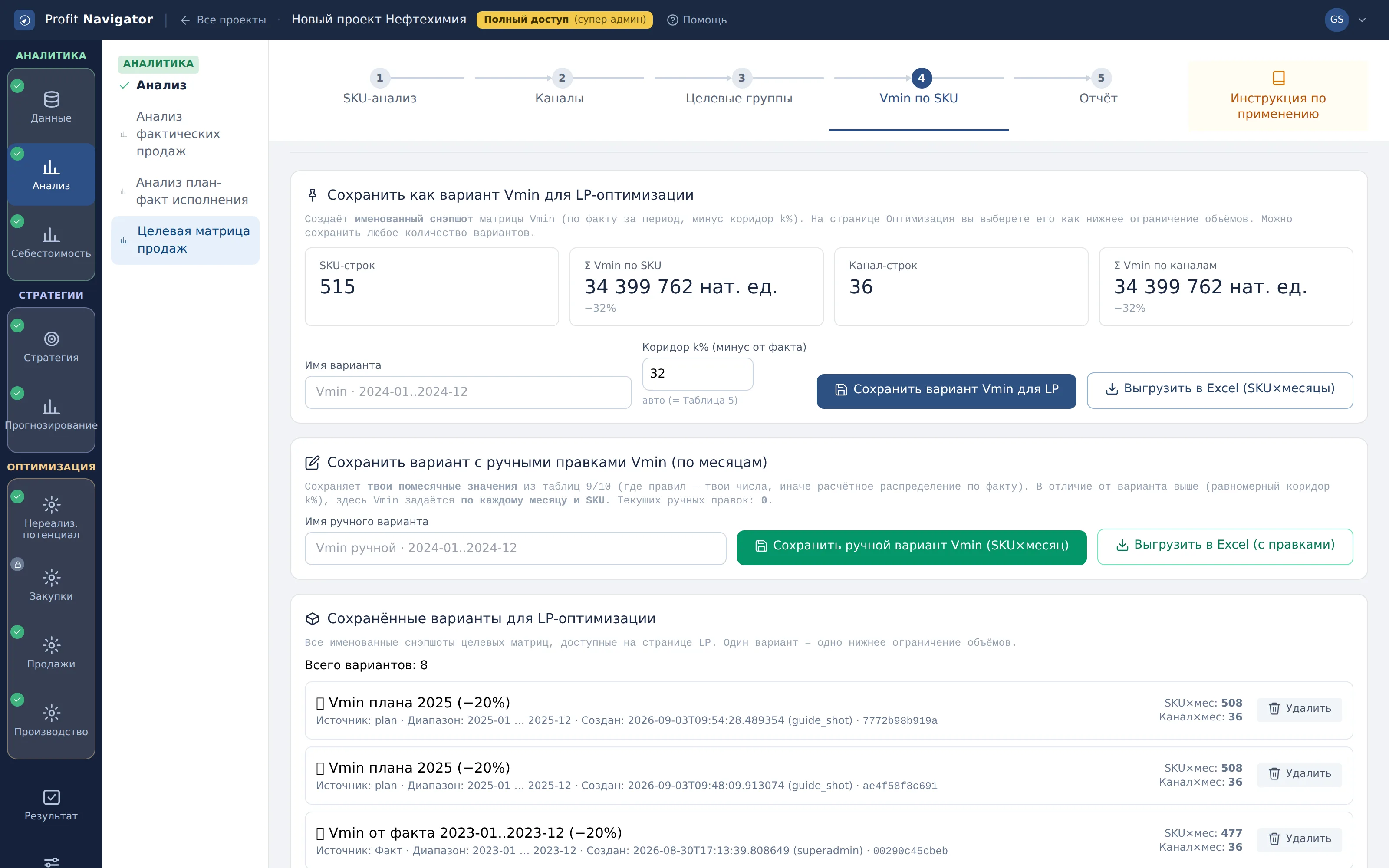Open Инструкция по применению guide

click(x=1277, y=96)
